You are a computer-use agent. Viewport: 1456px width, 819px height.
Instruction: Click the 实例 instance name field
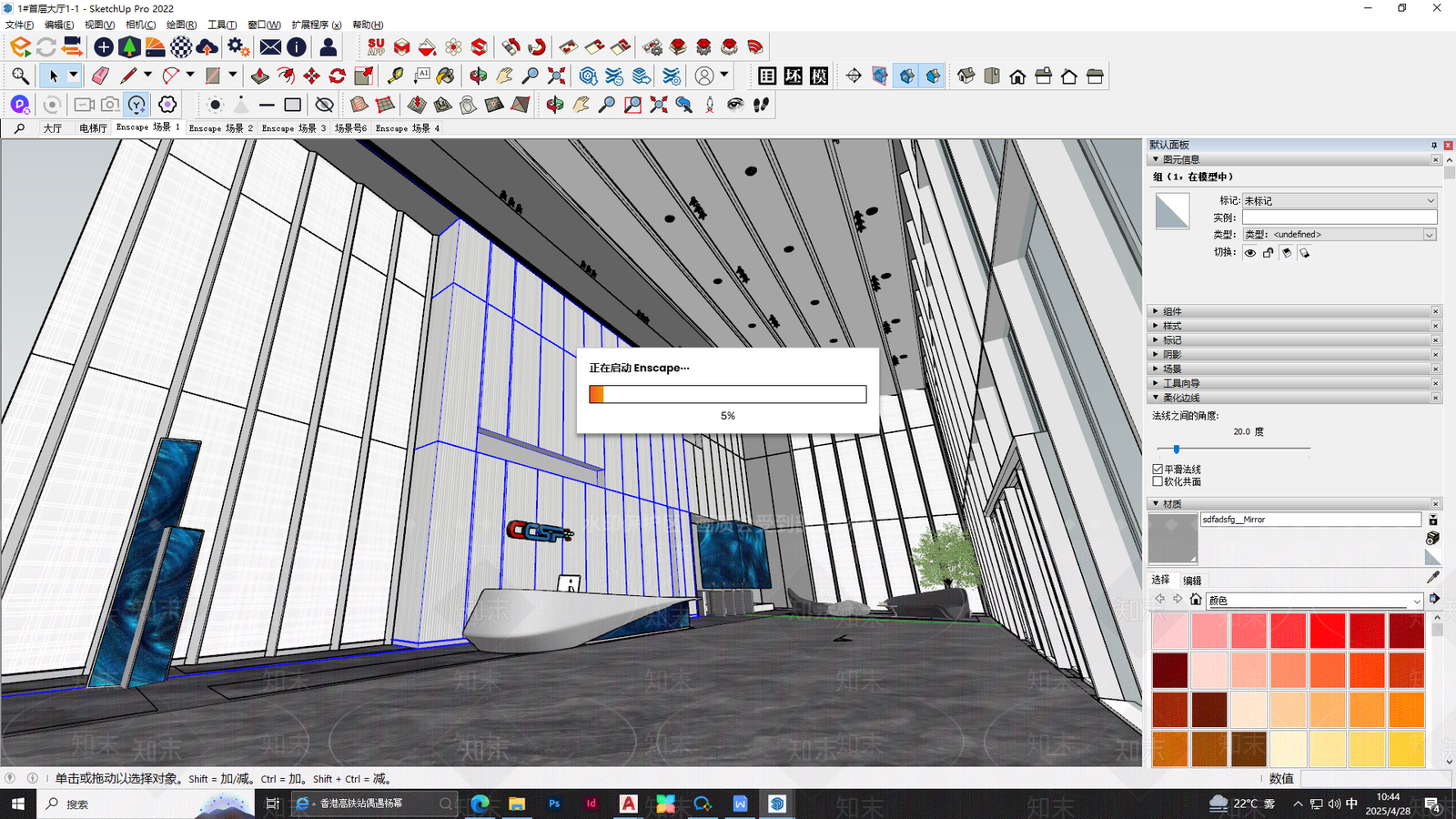point(1340,217)
